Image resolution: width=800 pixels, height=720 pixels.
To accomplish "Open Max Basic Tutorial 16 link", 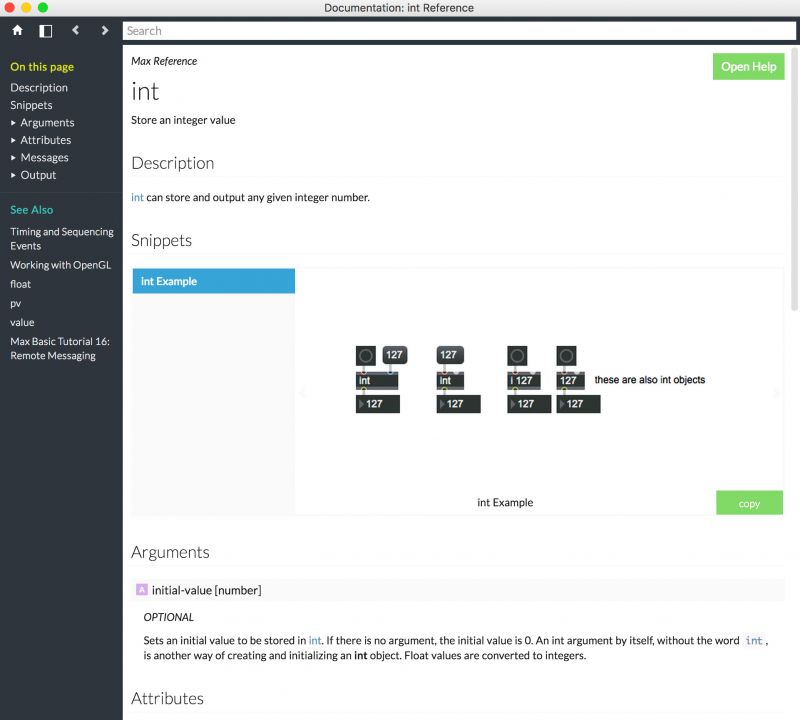I will (60, 349).
